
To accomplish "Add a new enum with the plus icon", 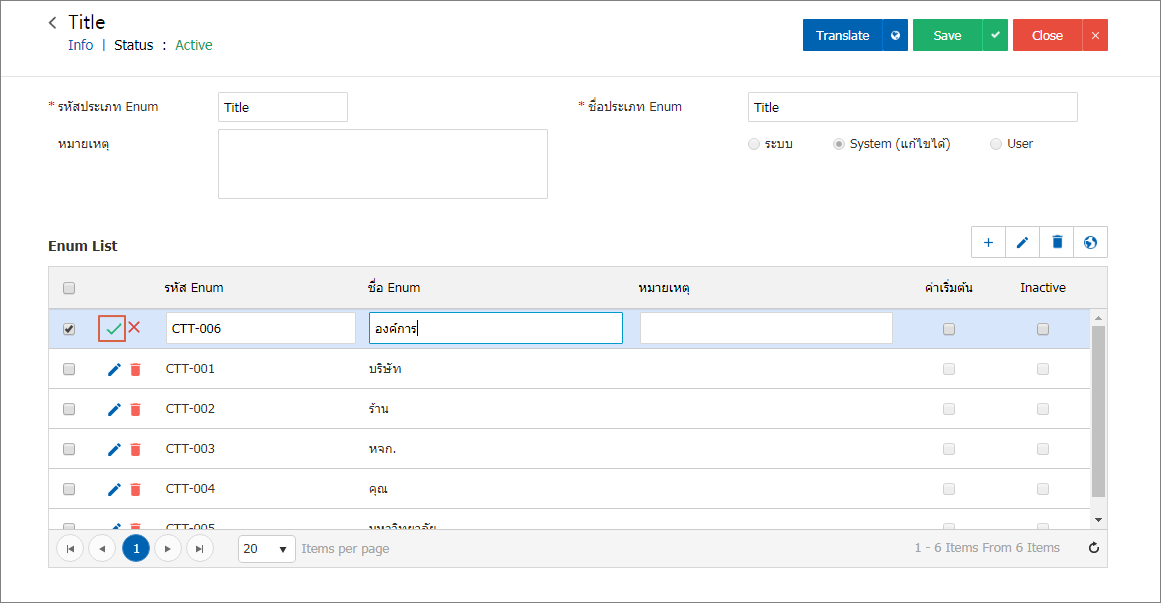I will (x=988, y=242).
